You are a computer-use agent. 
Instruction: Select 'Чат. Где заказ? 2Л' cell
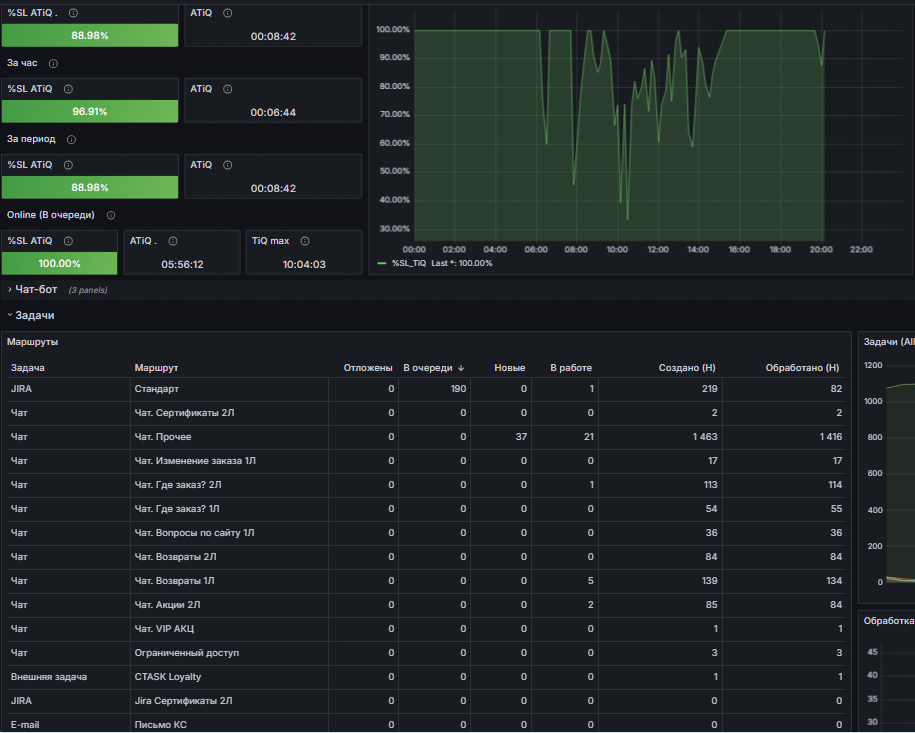click(229, 485)
